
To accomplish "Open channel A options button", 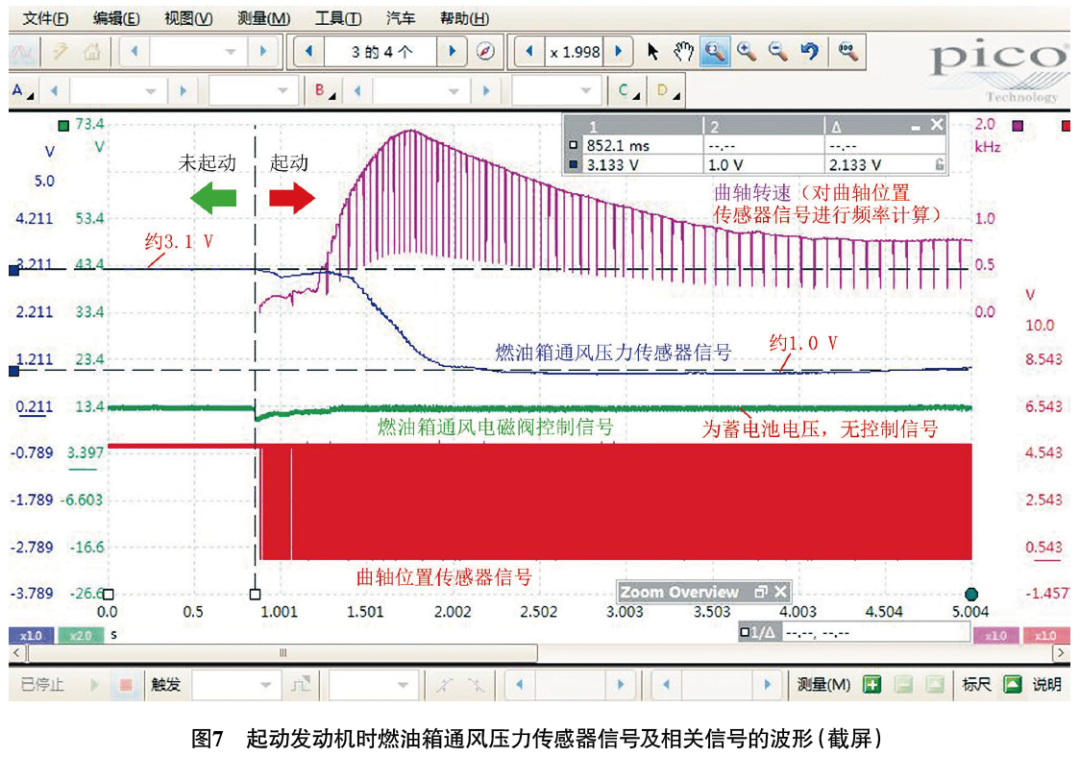I will 23,91.
